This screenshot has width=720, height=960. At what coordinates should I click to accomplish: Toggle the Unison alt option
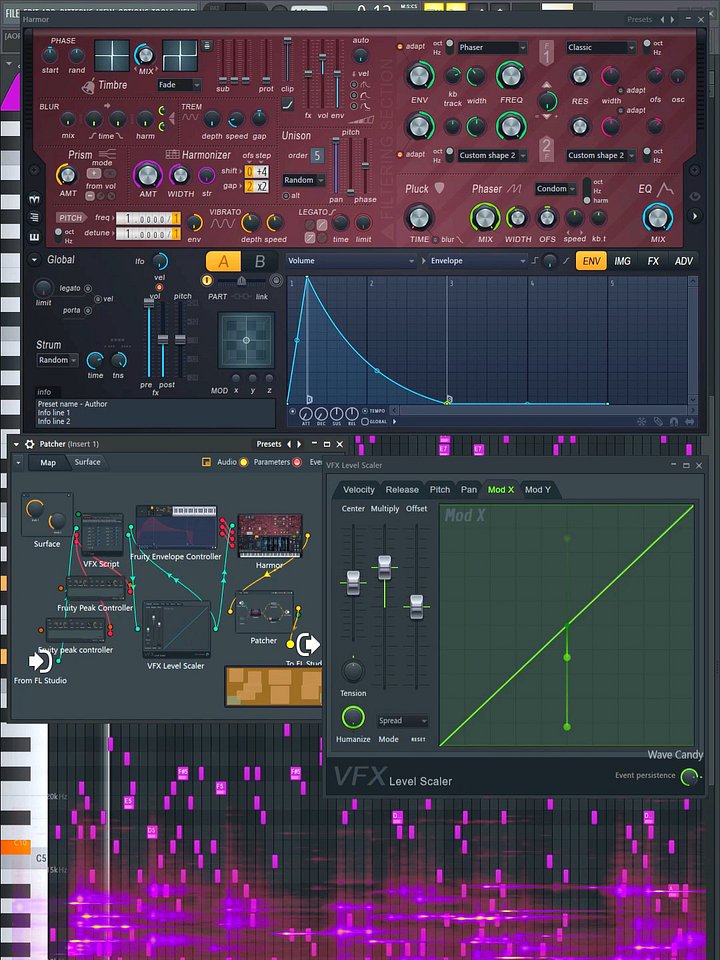[x=285, y=196]
